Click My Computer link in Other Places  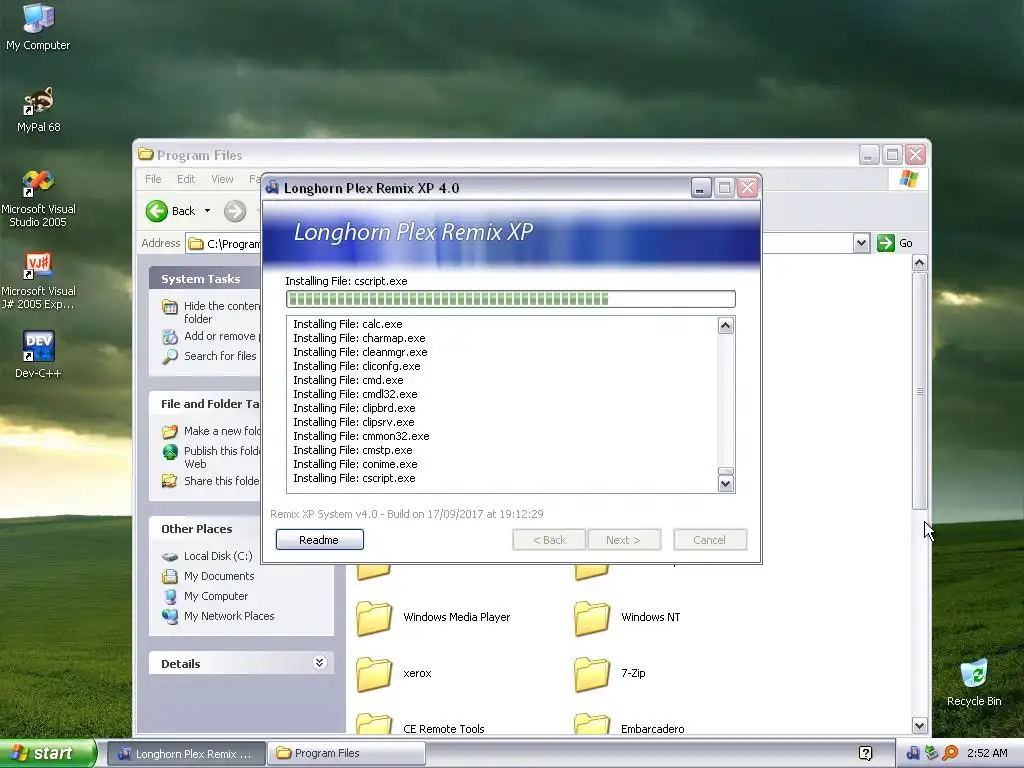[x=216, y=596]
